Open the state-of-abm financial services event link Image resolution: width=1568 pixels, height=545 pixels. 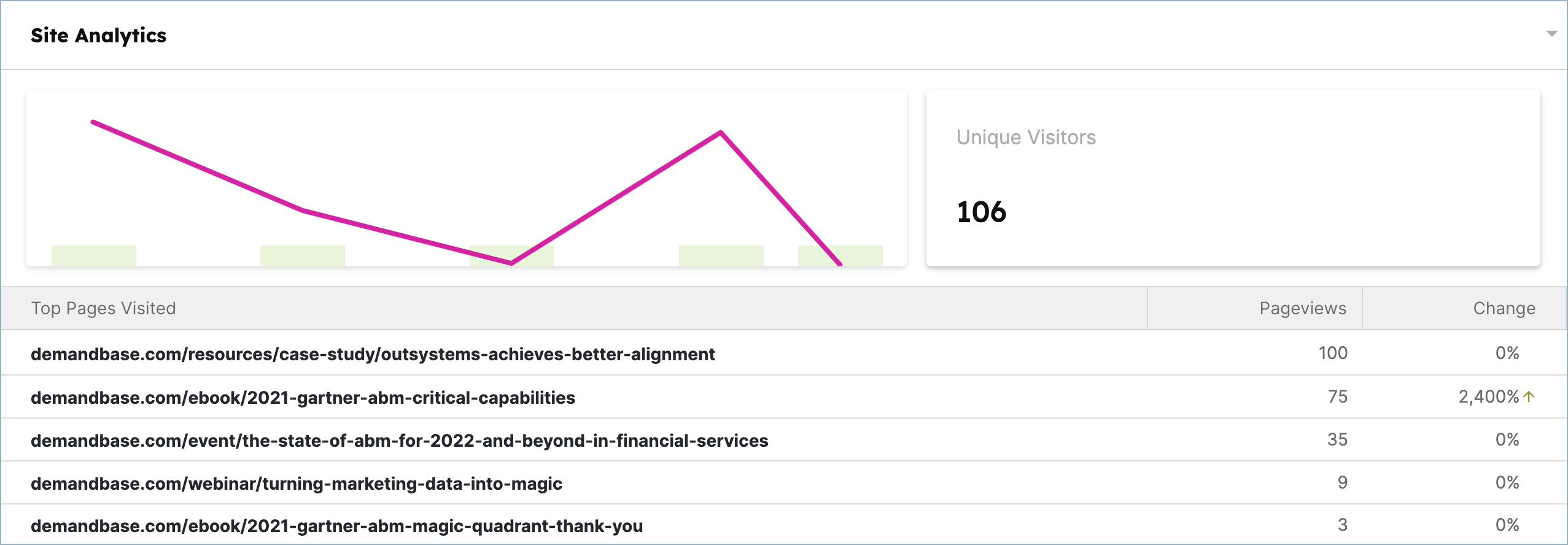399,441
